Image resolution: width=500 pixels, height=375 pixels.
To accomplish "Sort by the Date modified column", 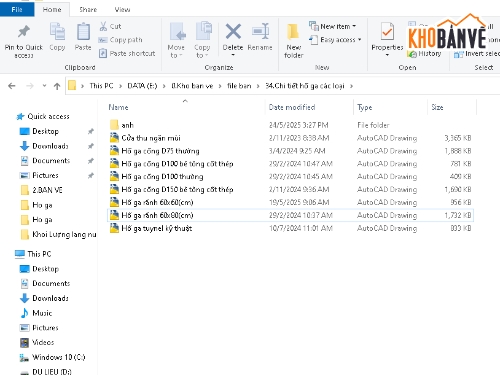I will pyautogui.click(x=292, y=107).
